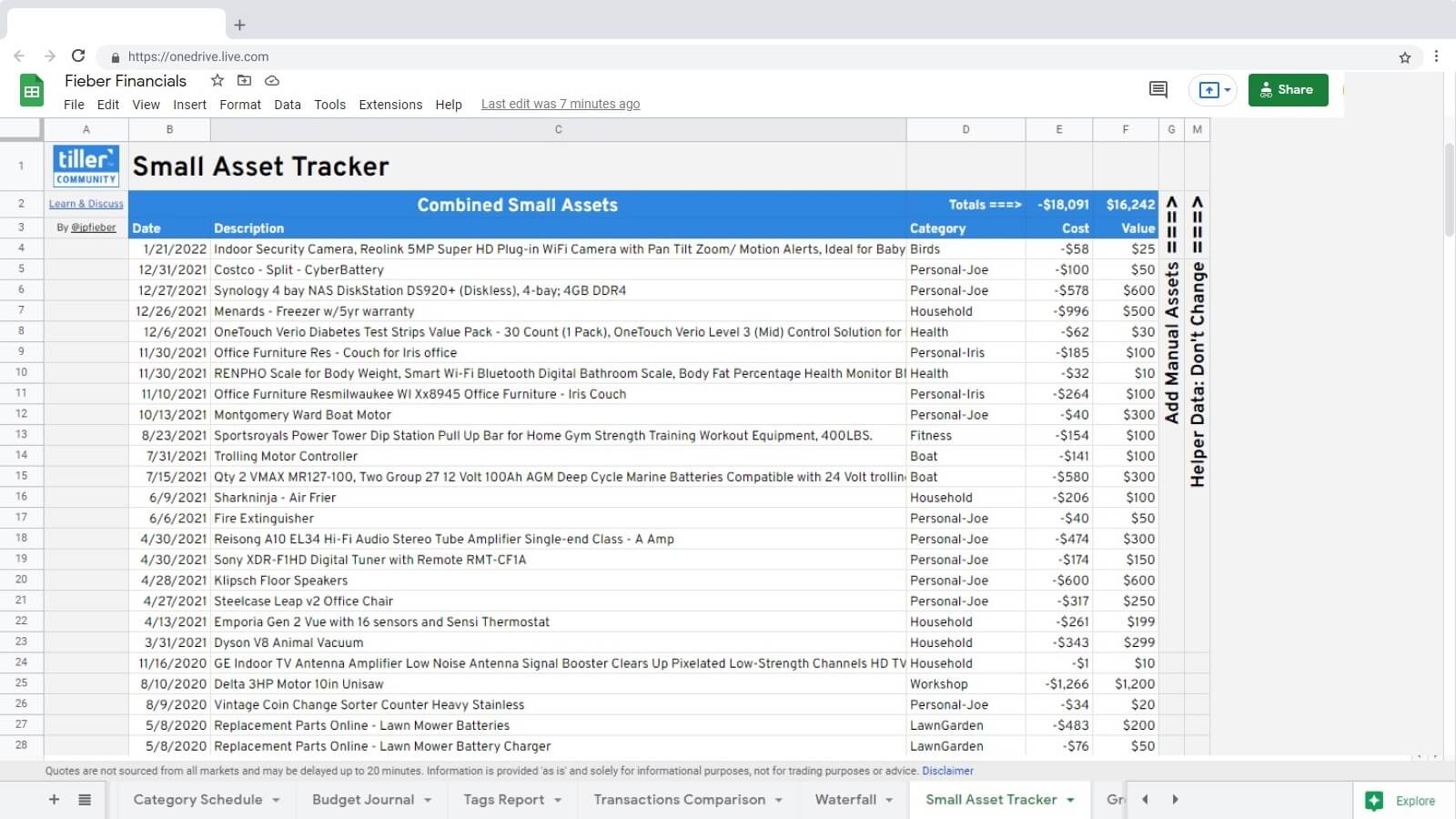1456x819 pixels.
Task: Switch to Transactions Comparison tab
Action: tap(679, 799)
